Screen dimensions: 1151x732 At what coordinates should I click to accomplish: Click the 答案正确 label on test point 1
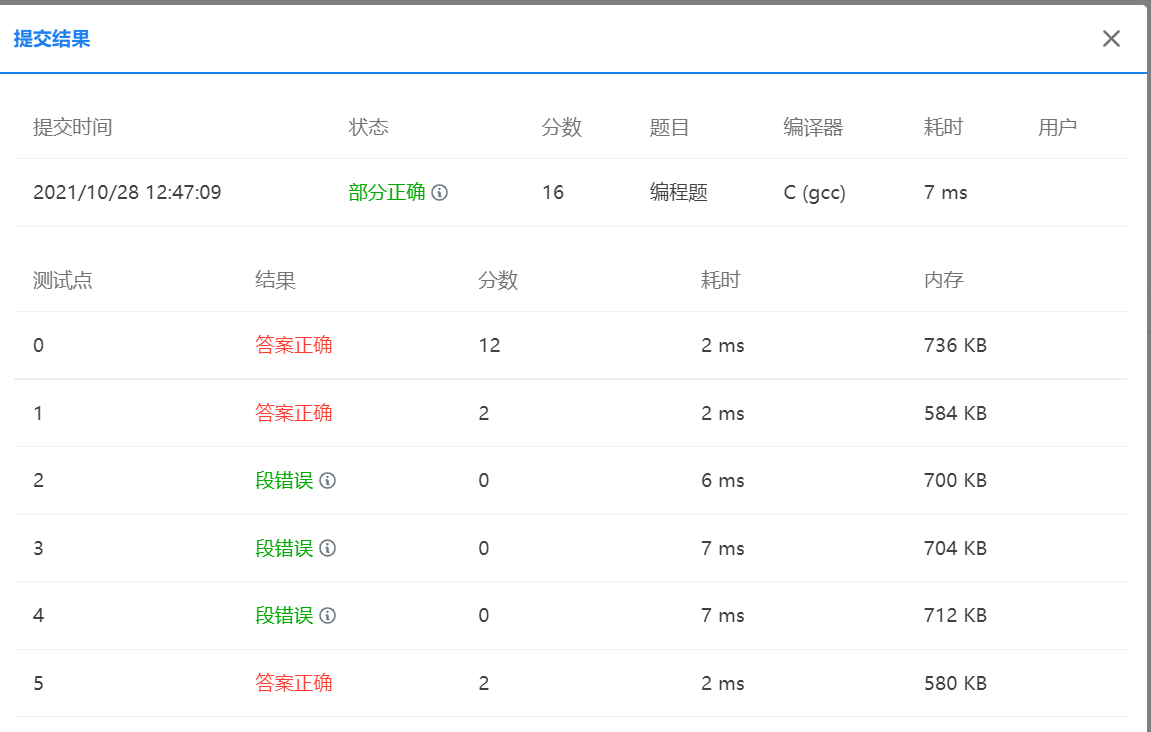pyautogui.click(x=293, y=412)
